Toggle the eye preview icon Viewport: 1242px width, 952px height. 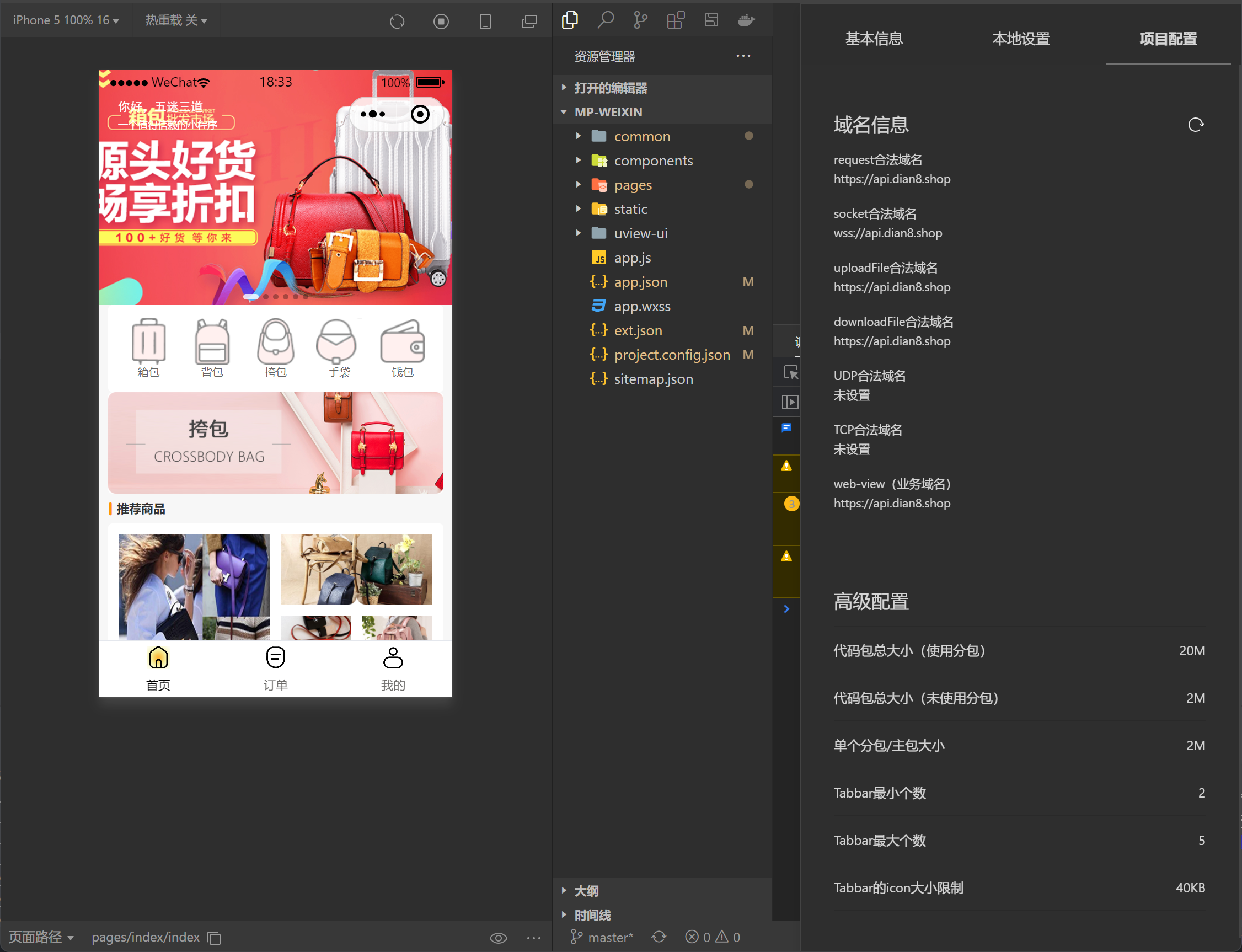tap(498, 938)
